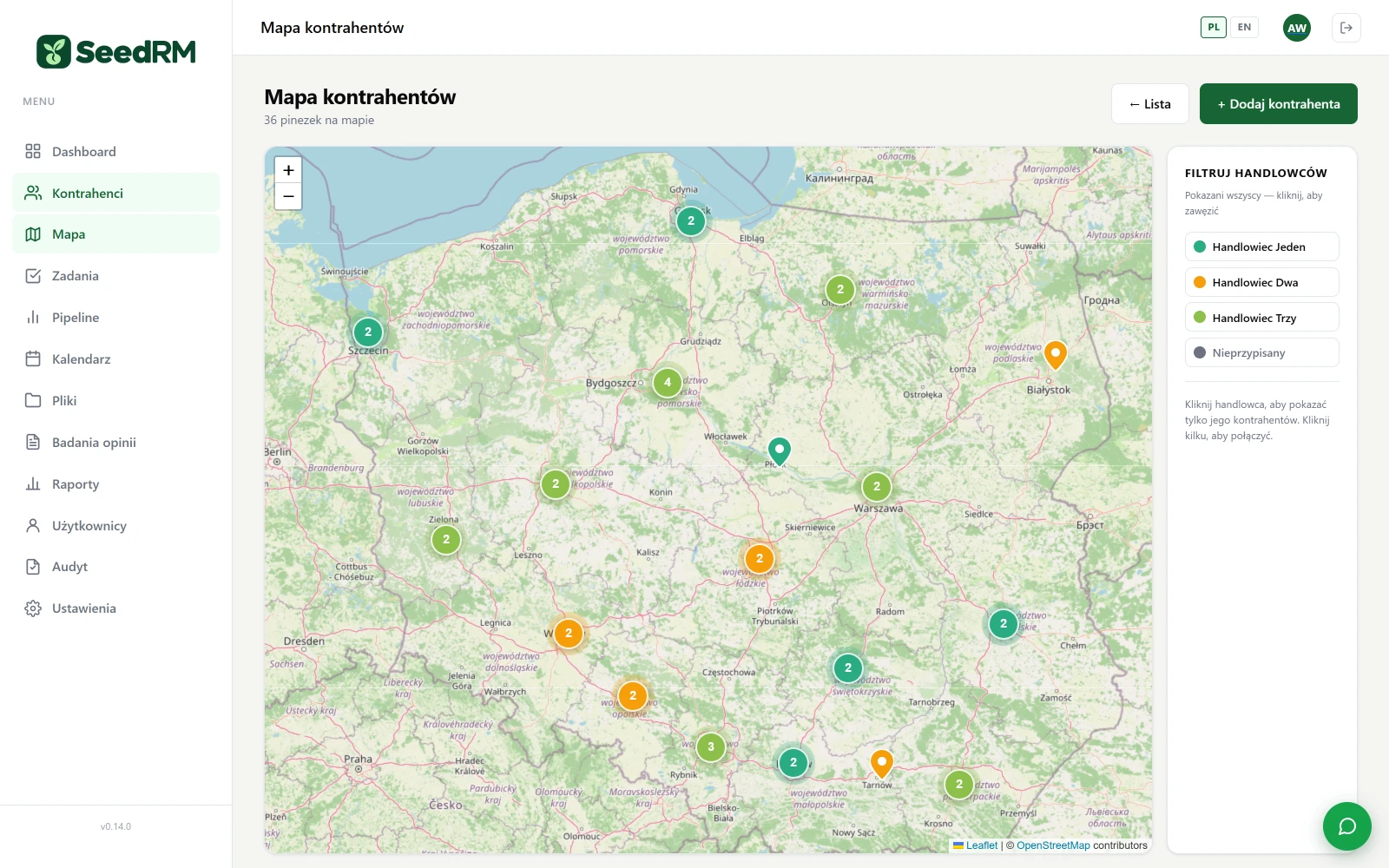Click the cluster near Chełm
The width and height of the screenshot is (1389, 868).
tap(1004, 623)
